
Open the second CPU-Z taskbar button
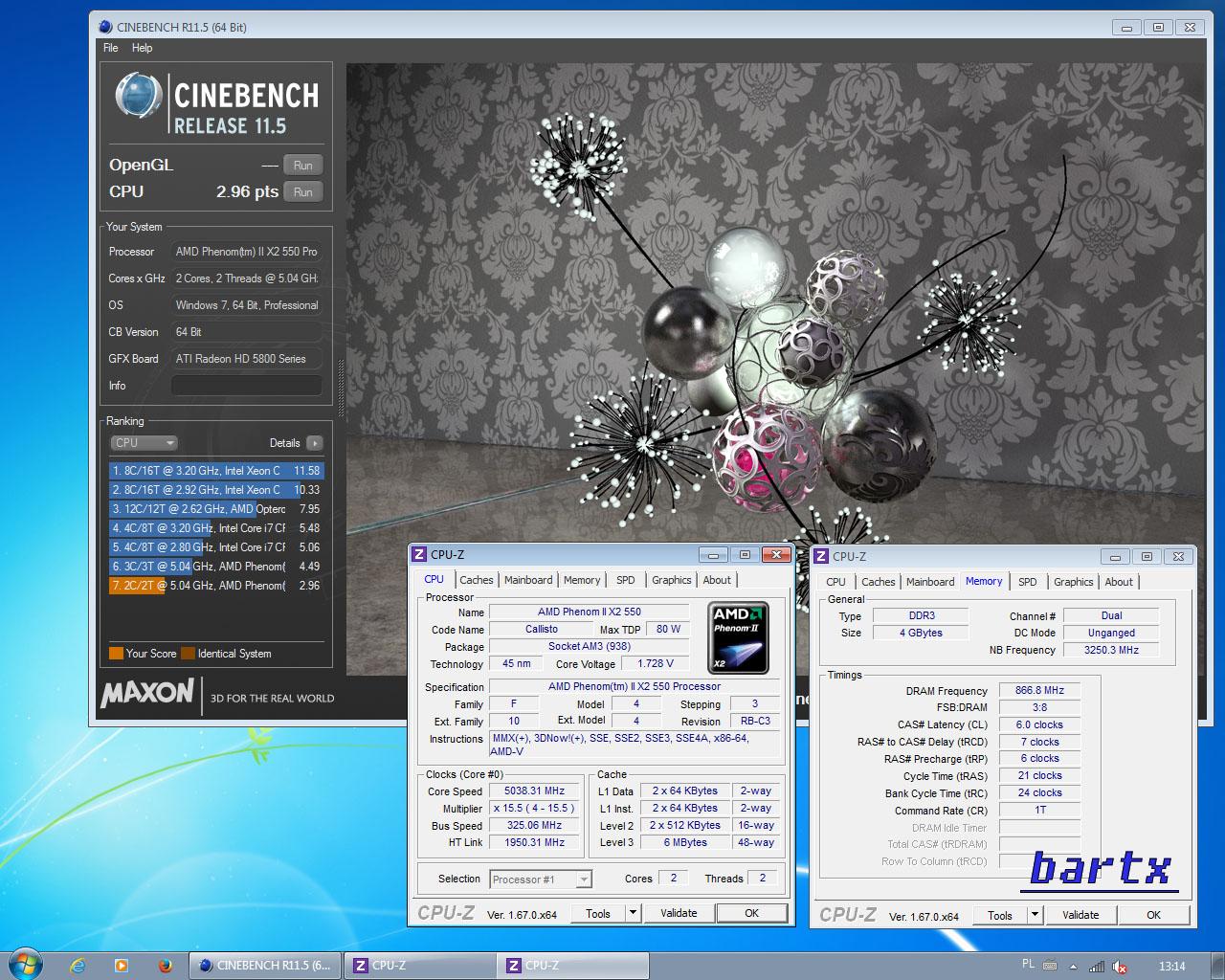[572, 966]
